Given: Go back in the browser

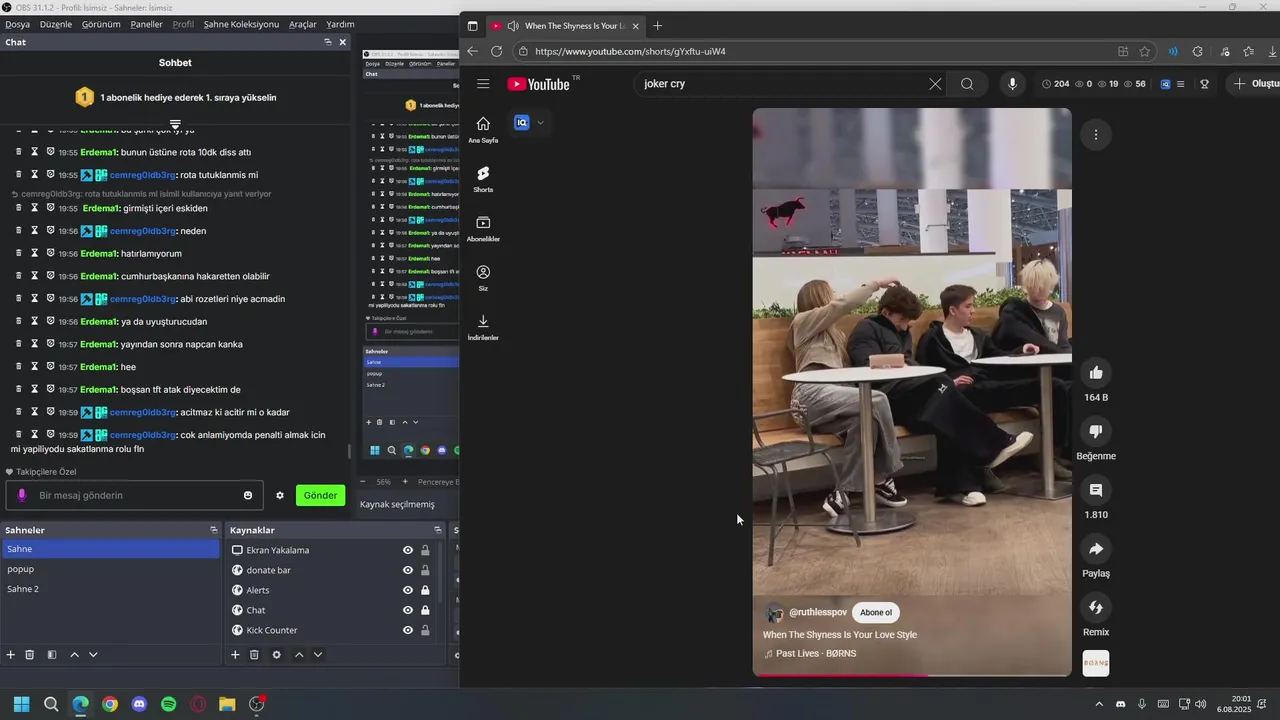Looking at the screenshot, I should 472,51.
